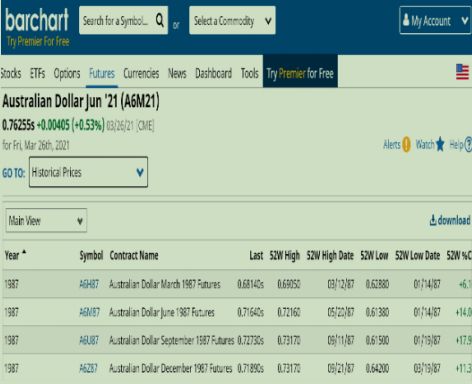Sort by the 52W High column header

(285, 256)
